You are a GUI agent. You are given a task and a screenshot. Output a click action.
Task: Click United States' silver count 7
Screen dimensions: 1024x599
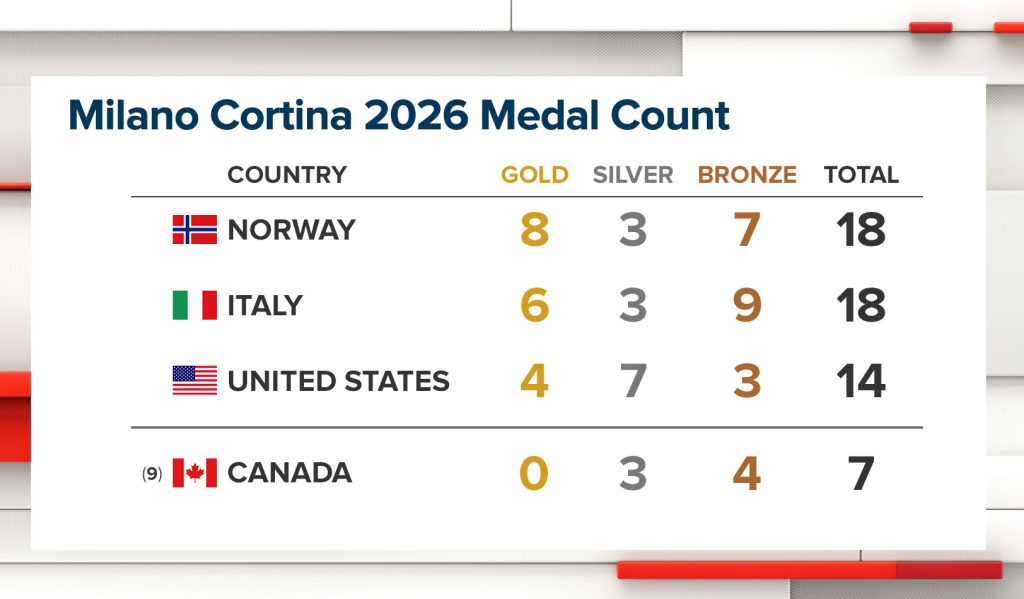[x=633, y=381]
